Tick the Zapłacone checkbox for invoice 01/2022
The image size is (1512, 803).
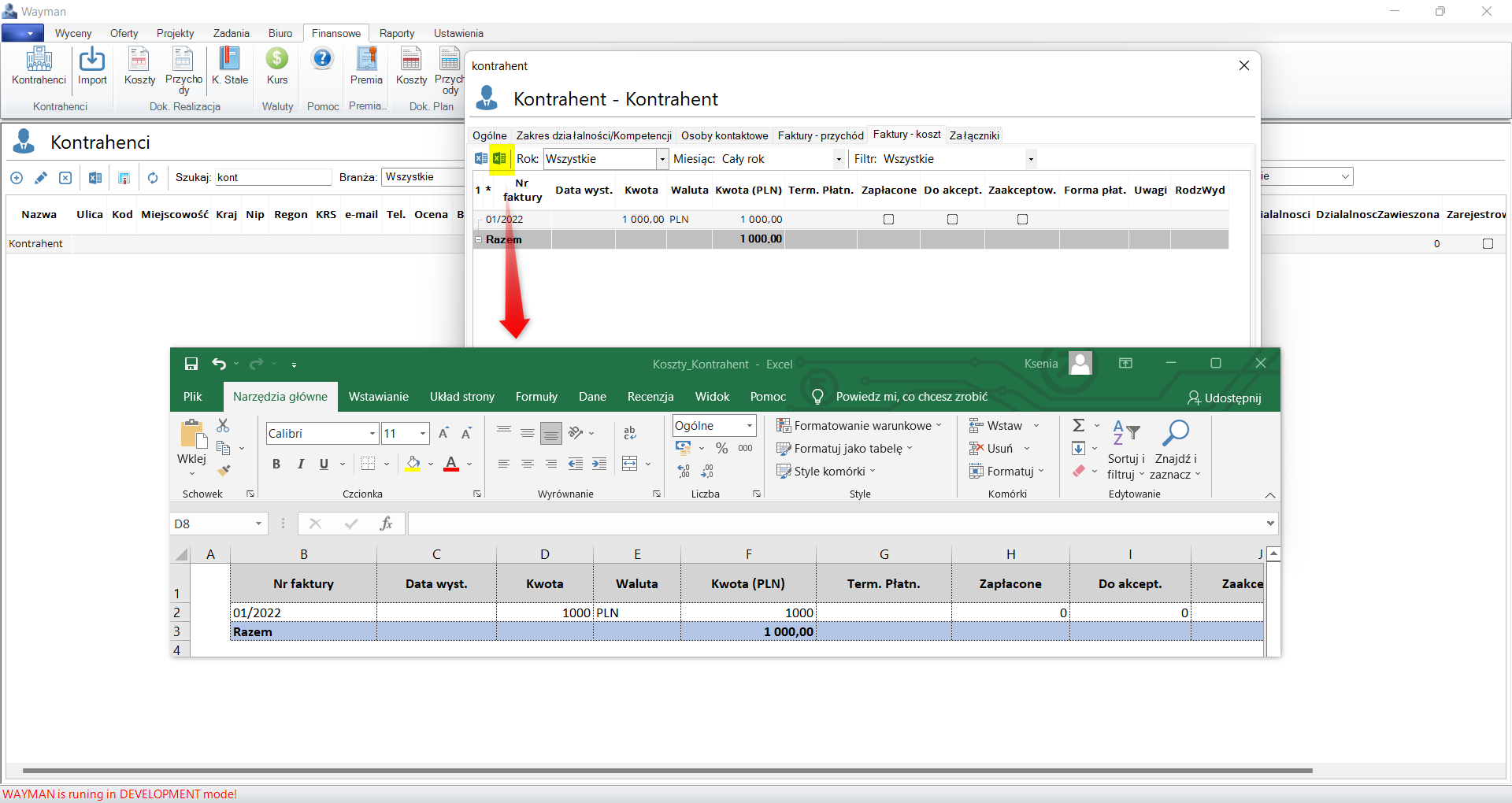click(889, 220)
